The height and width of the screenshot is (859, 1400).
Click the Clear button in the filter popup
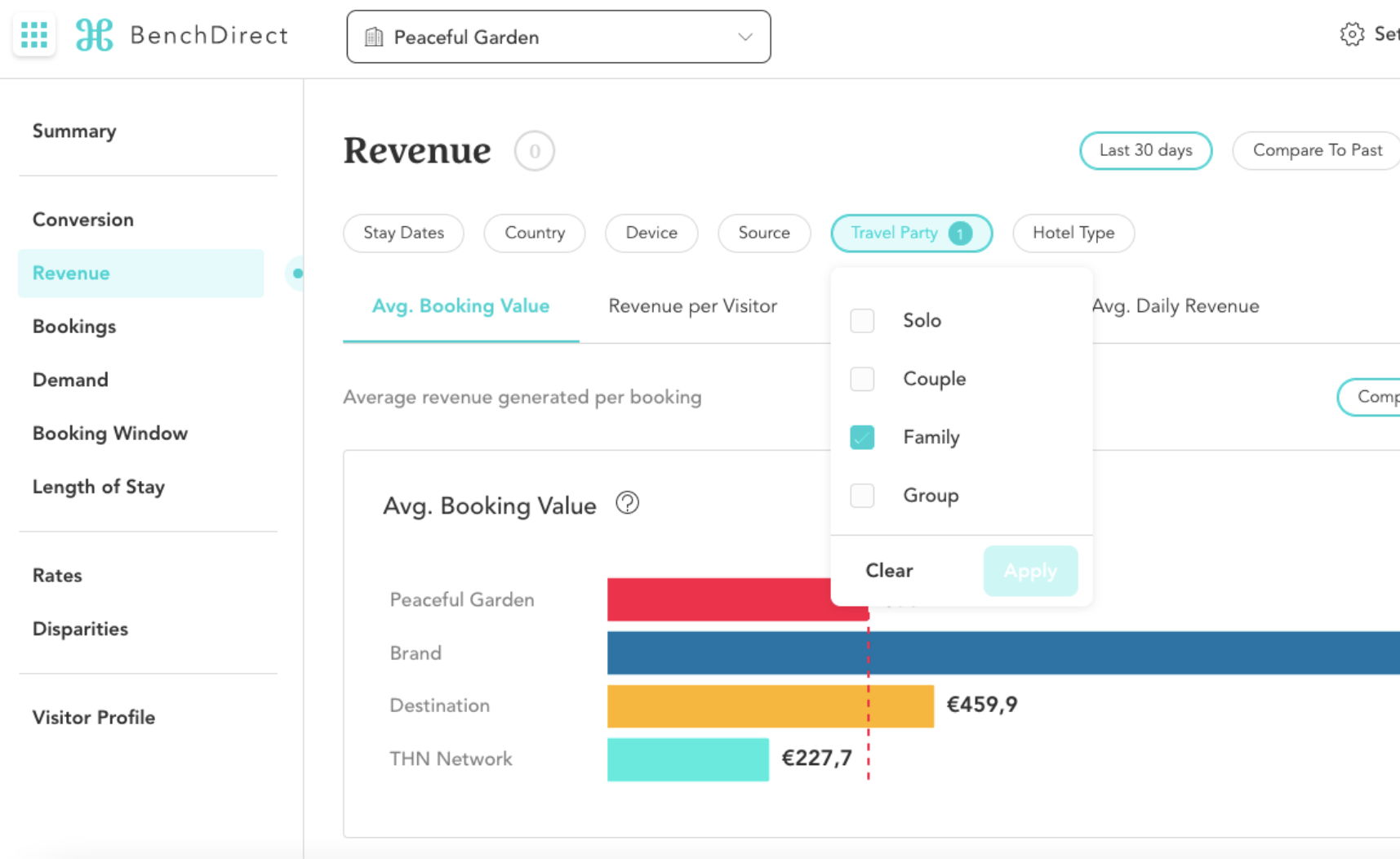tap(888, 571)
